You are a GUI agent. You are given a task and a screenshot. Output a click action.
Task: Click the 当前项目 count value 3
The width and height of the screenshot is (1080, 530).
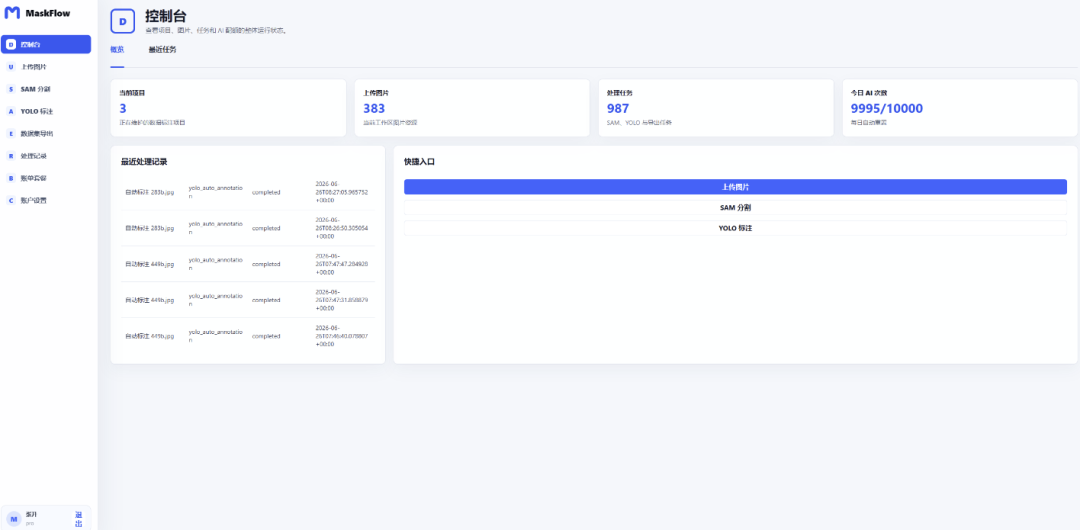pos(123,108)
